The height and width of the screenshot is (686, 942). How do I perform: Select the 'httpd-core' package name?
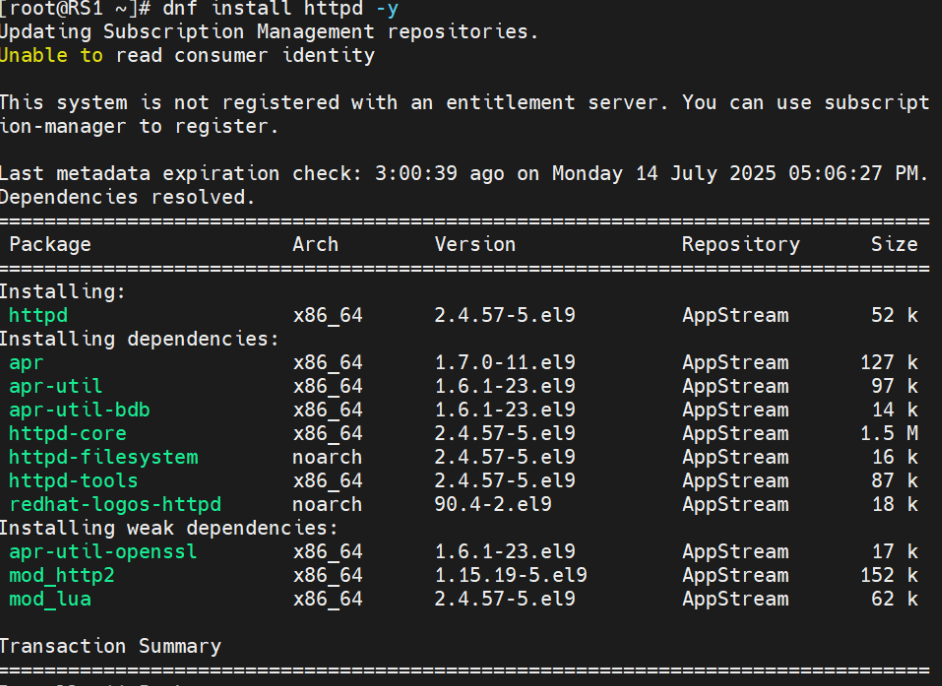68,434
